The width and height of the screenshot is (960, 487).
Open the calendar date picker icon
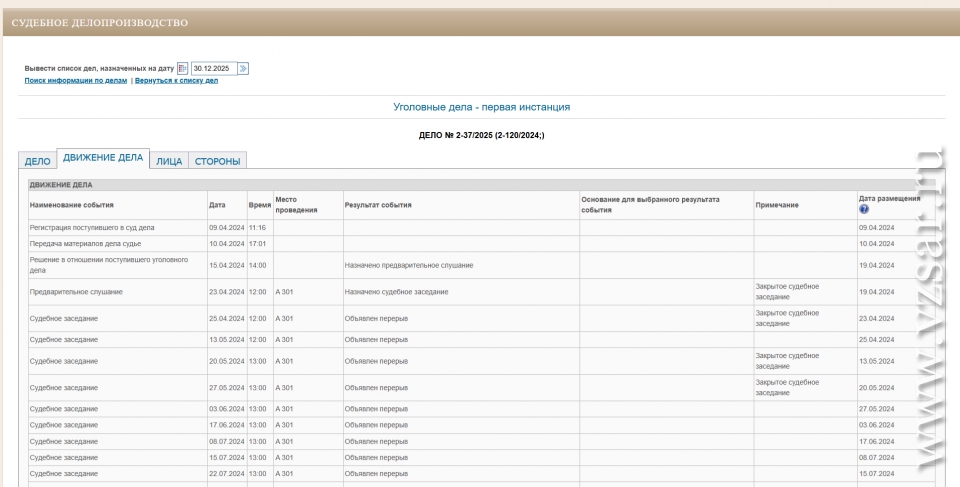183,68
